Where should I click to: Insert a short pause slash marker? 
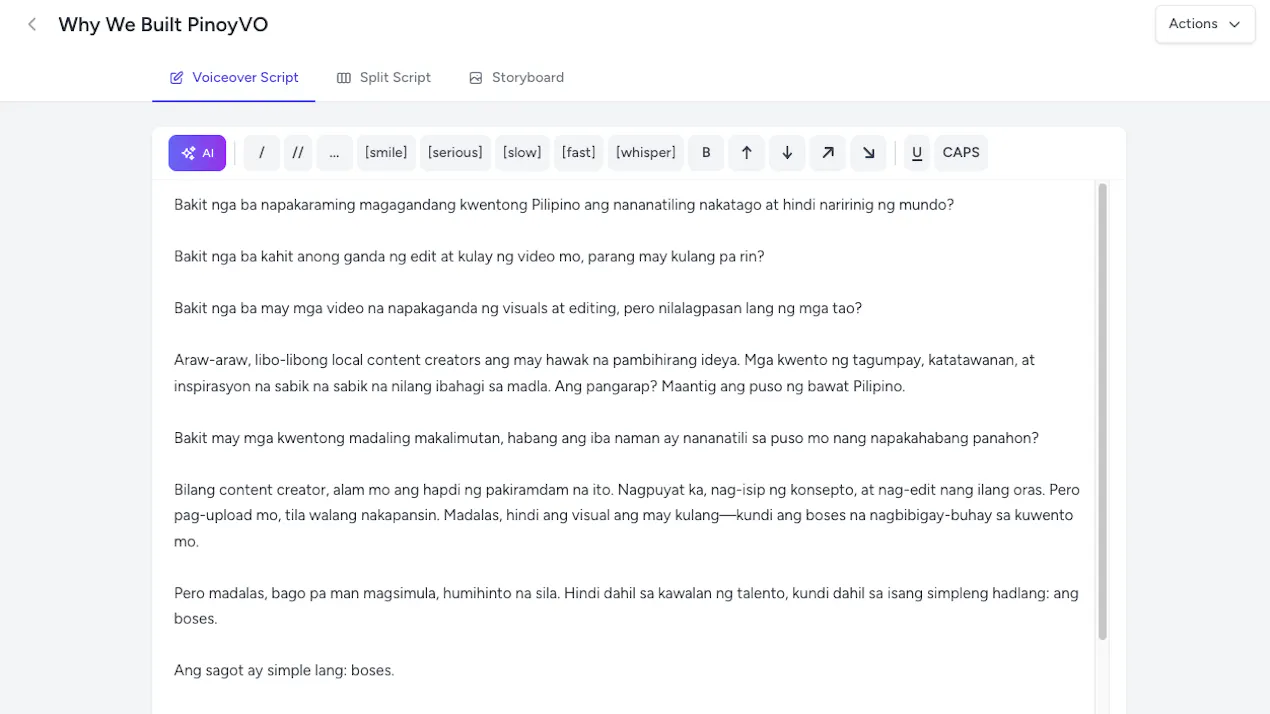pyautogui.click(x=262, y=153)
